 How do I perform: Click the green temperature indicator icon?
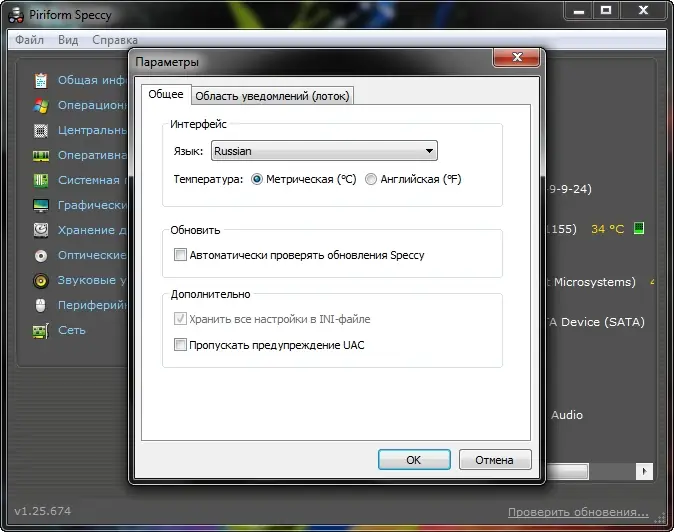click(x=639, y=228)
